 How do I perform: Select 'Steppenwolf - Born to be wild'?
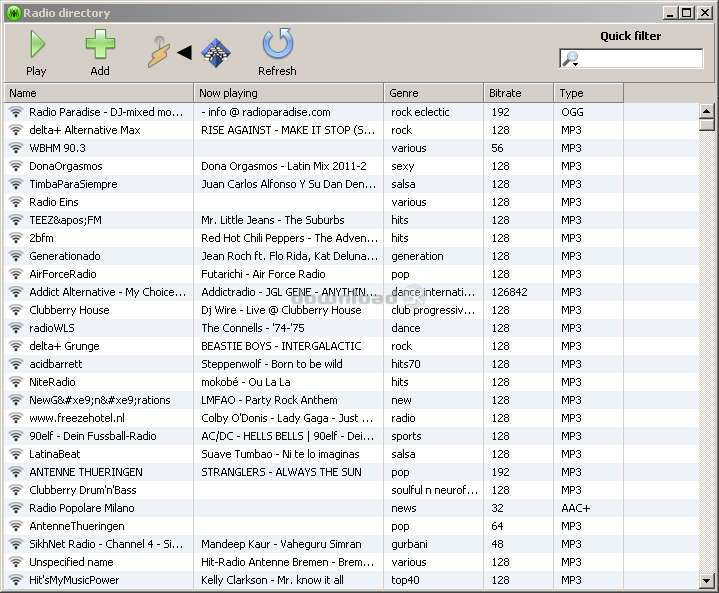(272, 364)
